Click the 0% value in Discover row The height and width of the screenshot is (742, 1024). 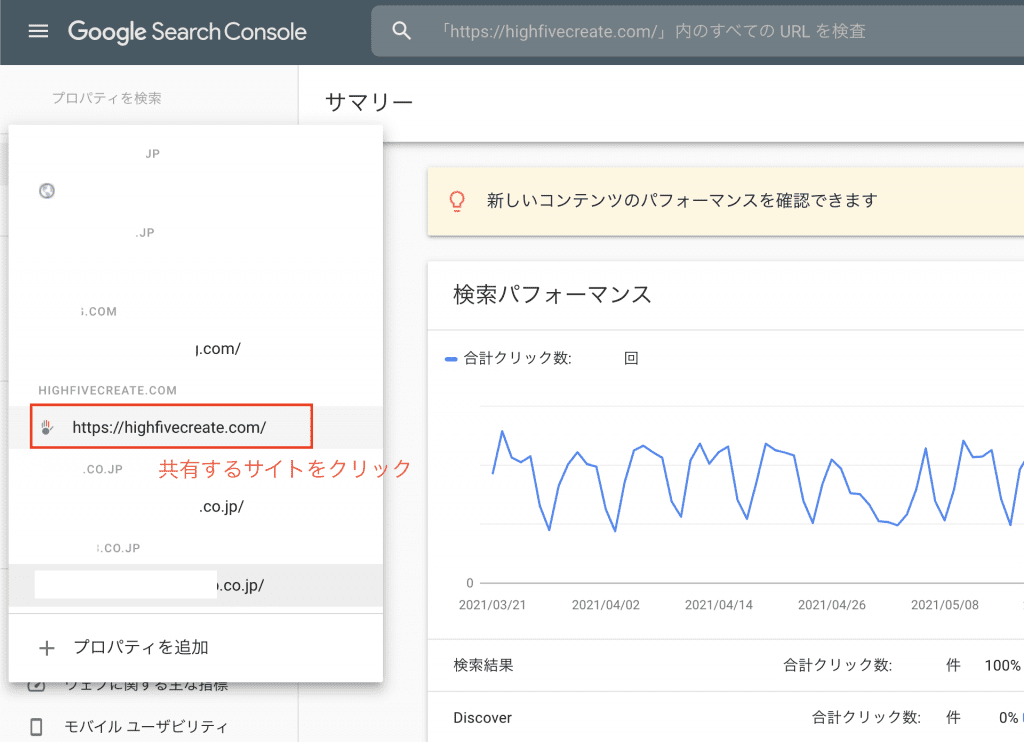click(1008, 718)
